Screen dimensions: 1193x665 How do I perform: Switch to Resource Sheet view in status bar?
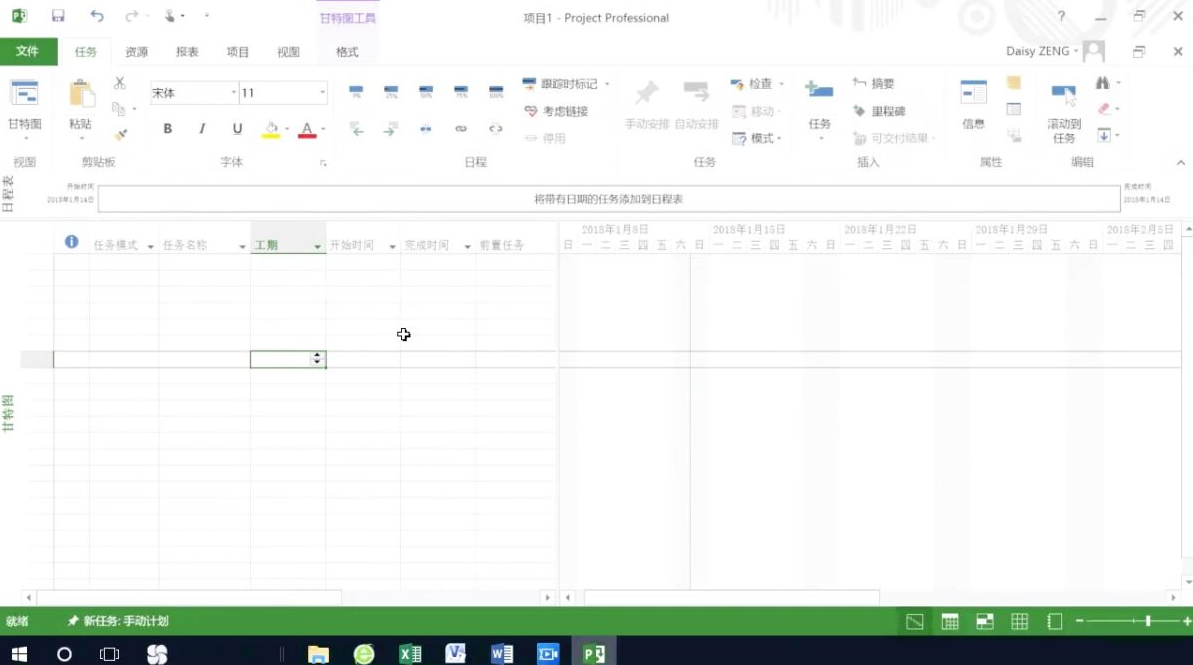(x=1020, y=622)
